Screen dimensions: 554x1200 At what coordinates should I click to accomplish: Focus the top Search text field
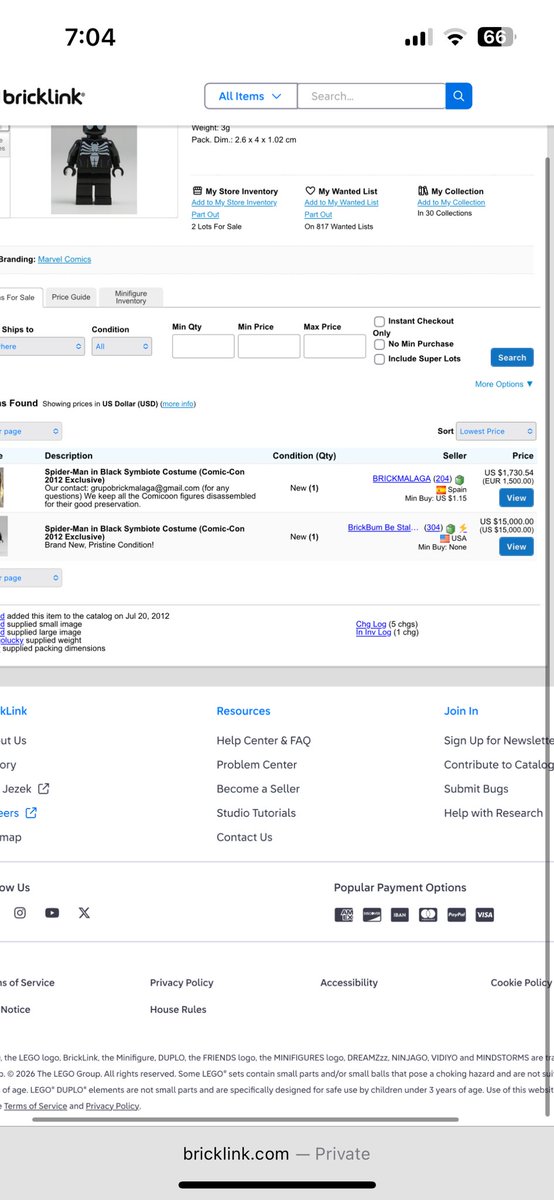pos(371,96)
